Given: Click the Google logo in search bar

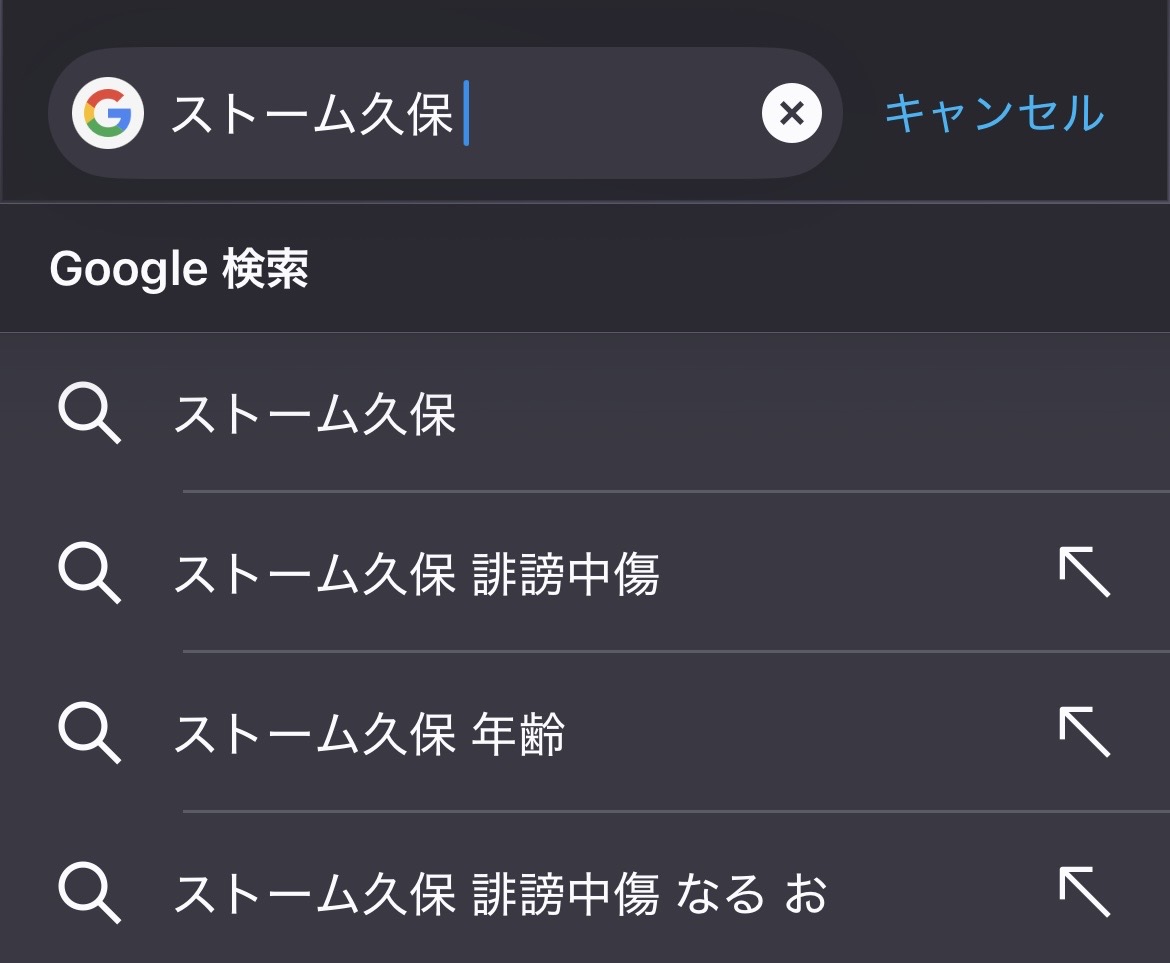Looking at the screenshot, I should pos(108,113).
